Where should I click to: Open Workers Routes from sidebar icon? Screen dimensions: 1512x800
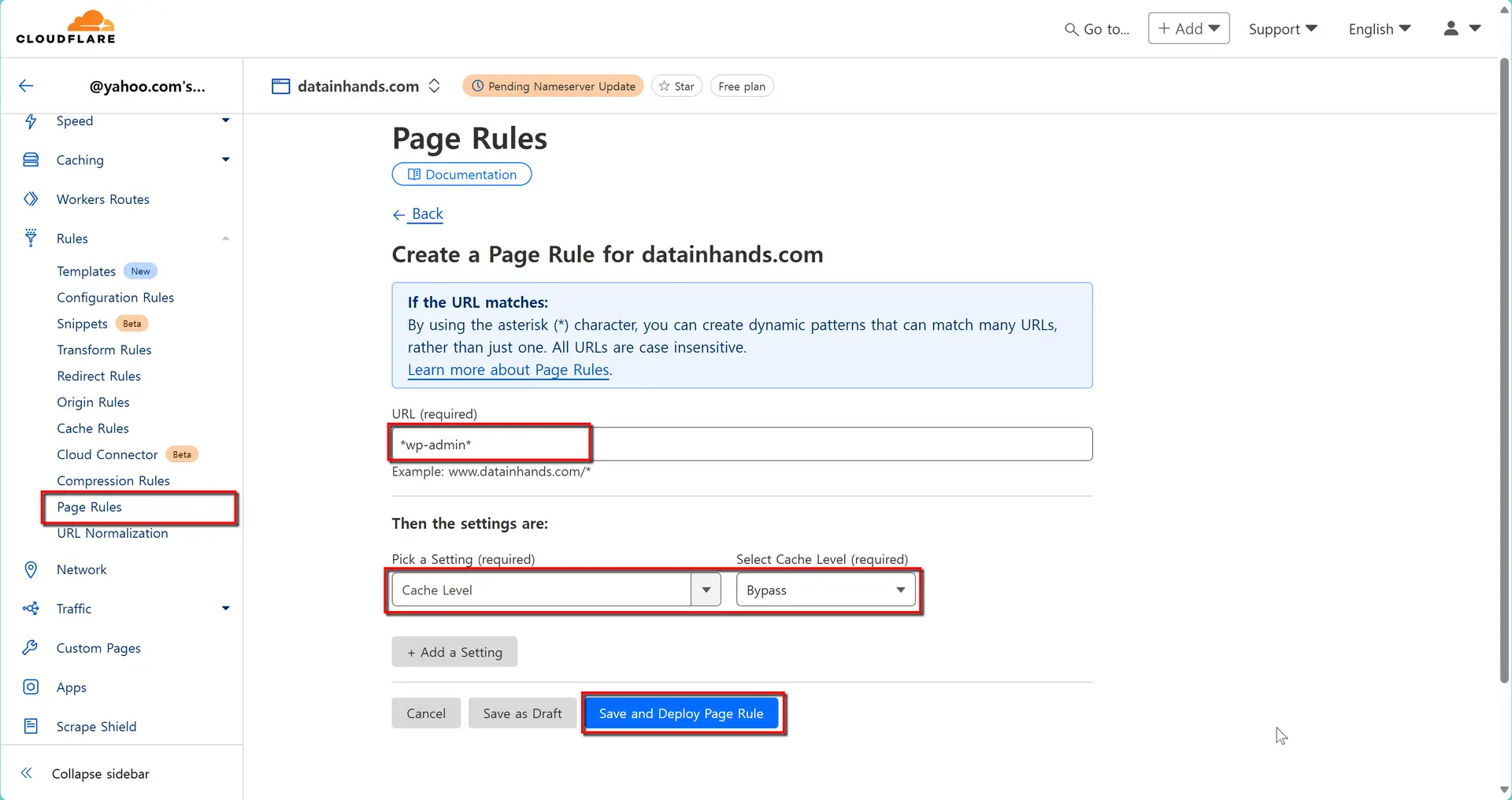tap(30, 198)
